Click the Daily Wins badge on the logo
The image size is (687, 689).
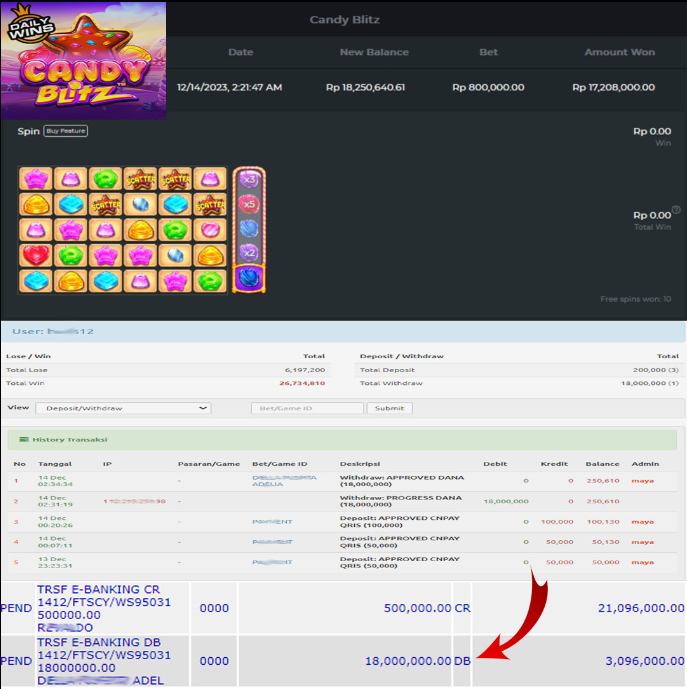pos(30,25)
